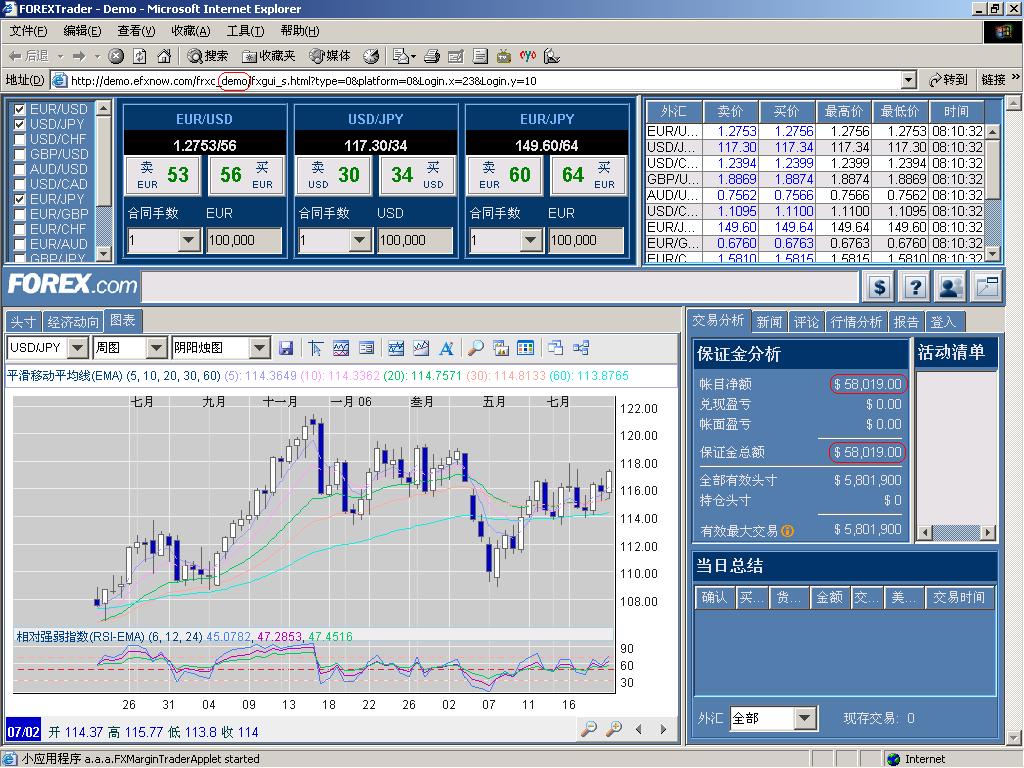The height and width of the screenshot is (768, 1024).
Task: Move chart left with the back arrow
Action: [639, 729]
